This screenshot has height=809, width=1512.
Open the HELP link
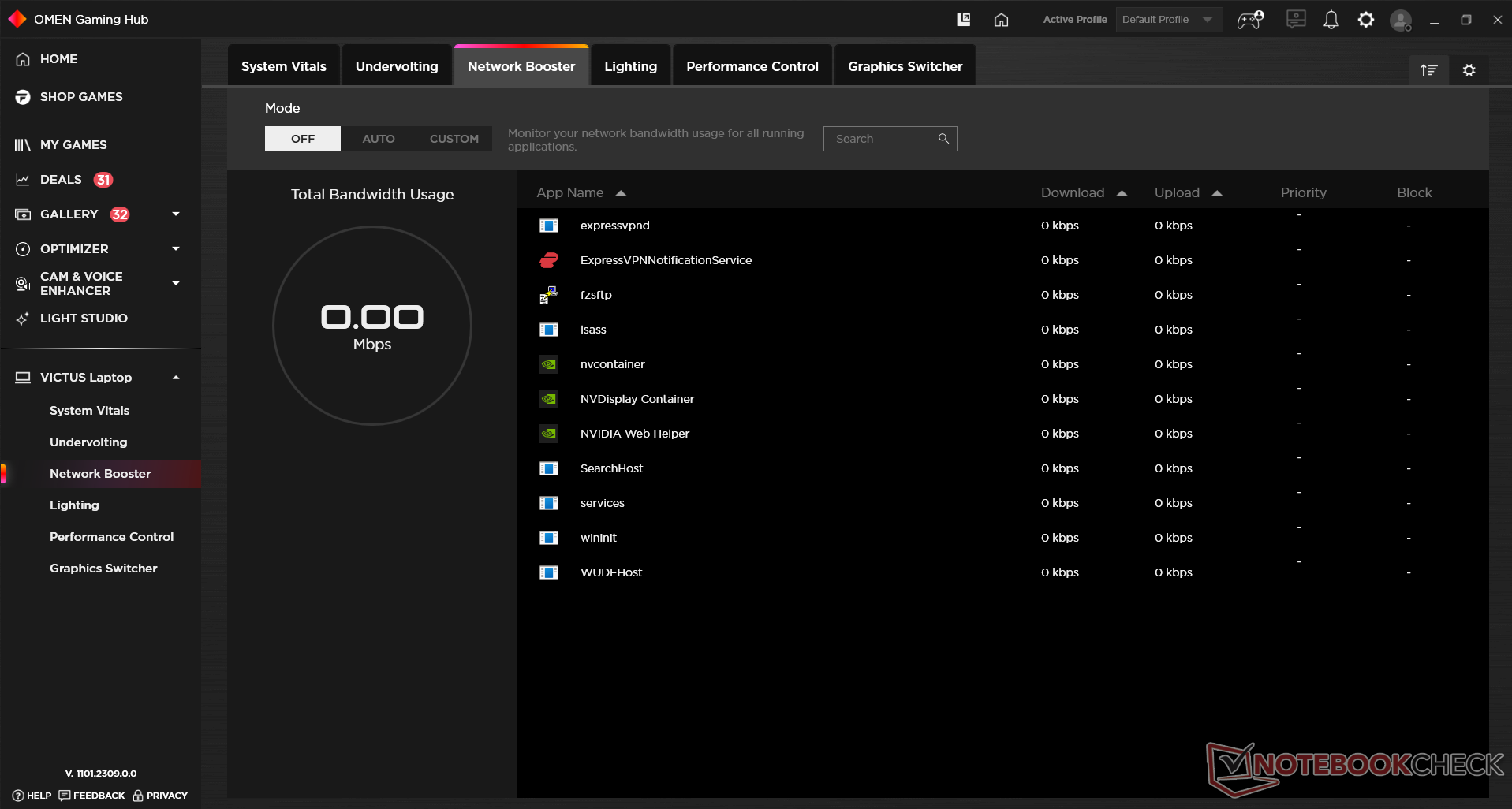pos(32,796)
